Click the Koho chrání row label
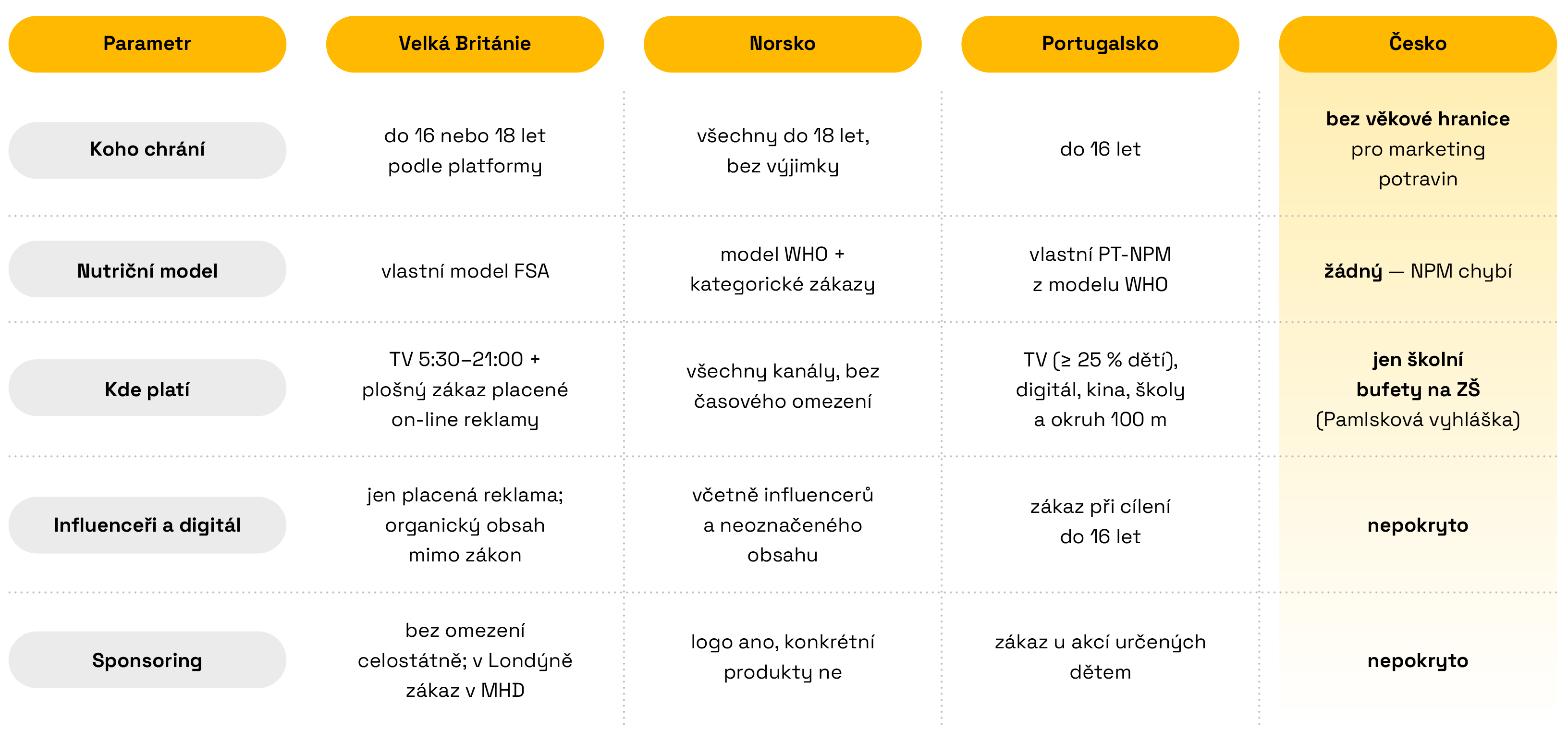 pos(147,150)
